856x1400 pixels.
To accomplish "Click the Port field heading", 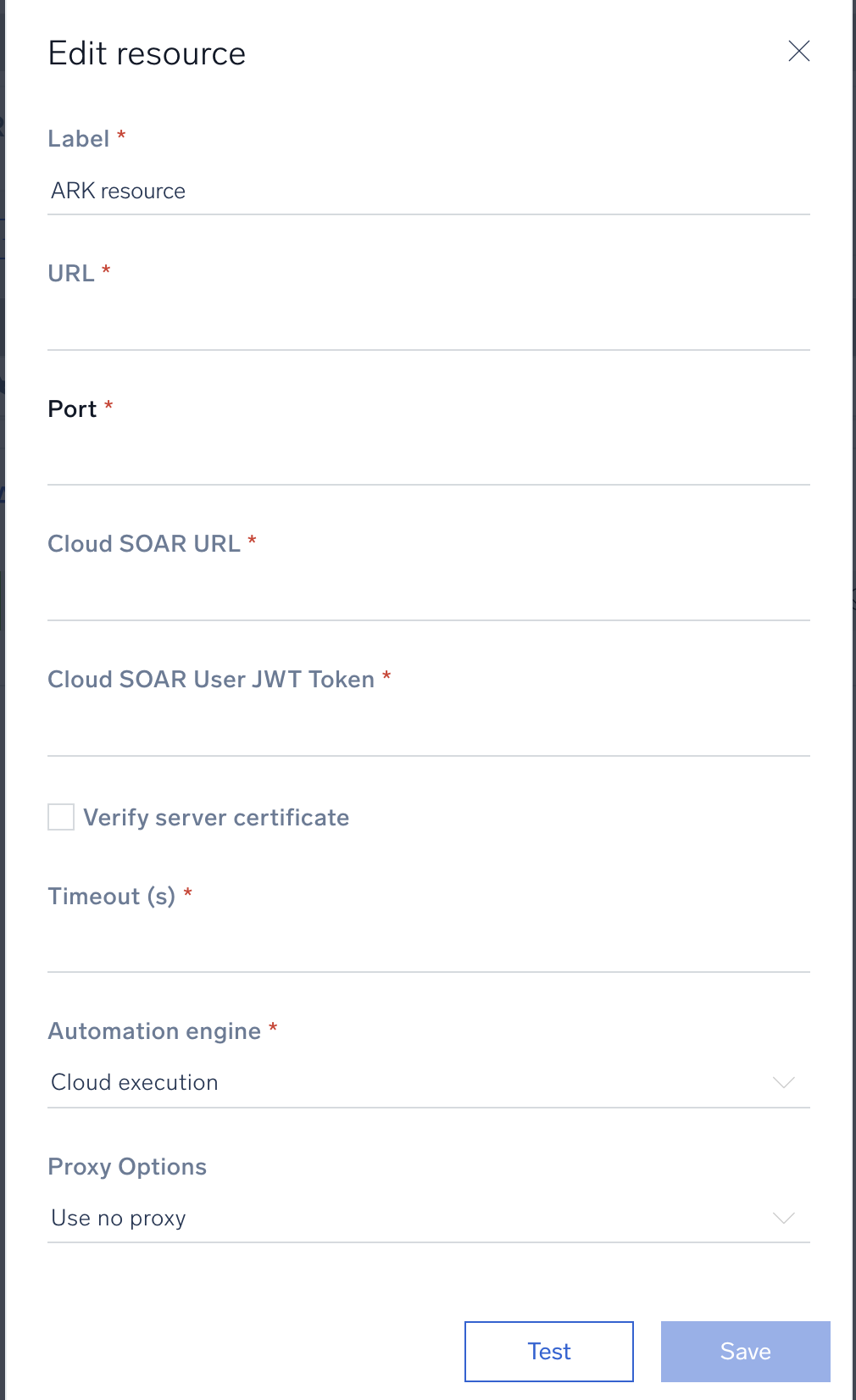I will point(72,409).
